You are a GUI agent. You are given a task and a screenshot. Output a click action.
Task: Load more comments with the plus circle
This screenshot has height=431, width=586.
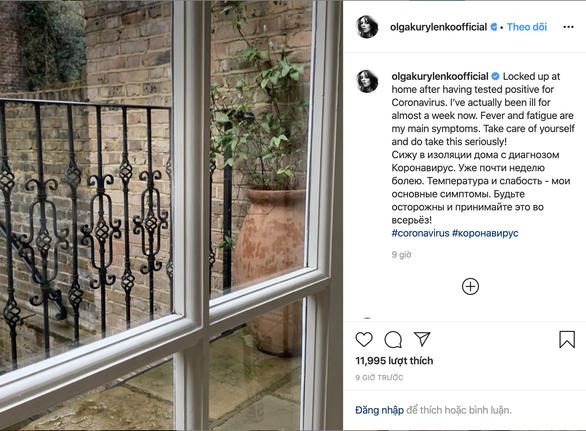click(x=470, y=287)
